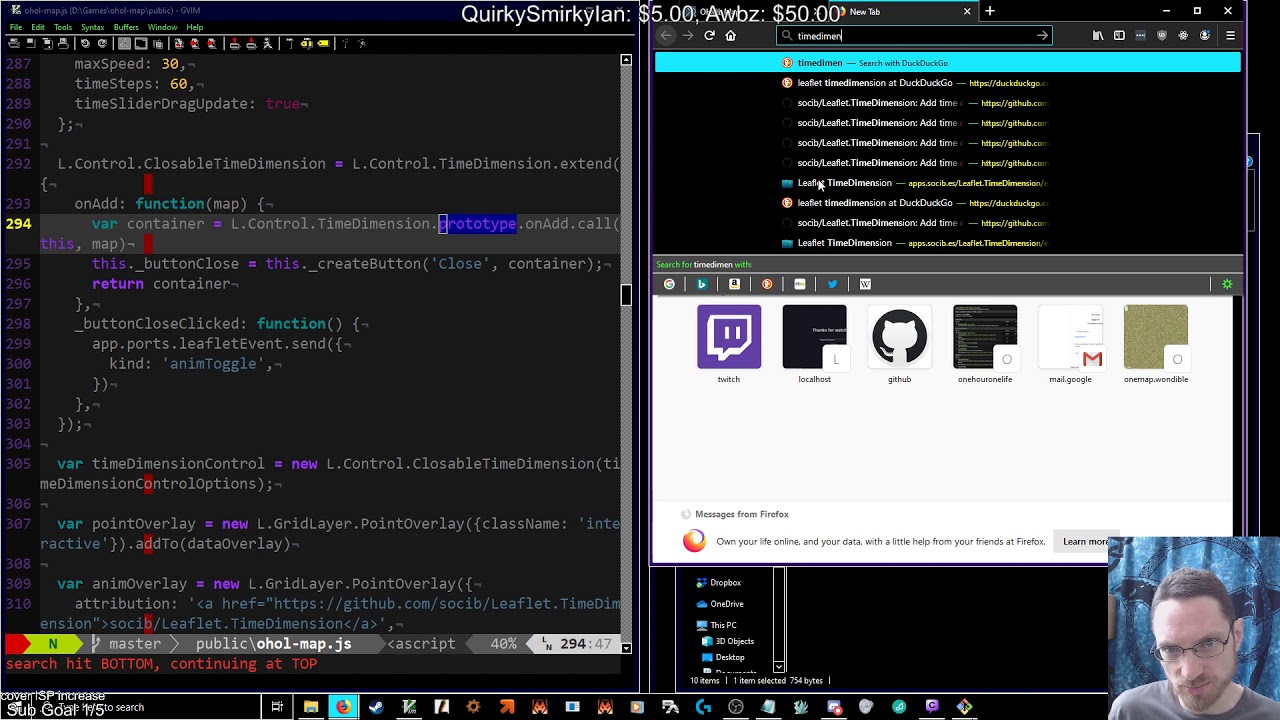Viewport: 1280px width, 720px height.
Task: Open the github top site tile
Action: tap(899, 344)
